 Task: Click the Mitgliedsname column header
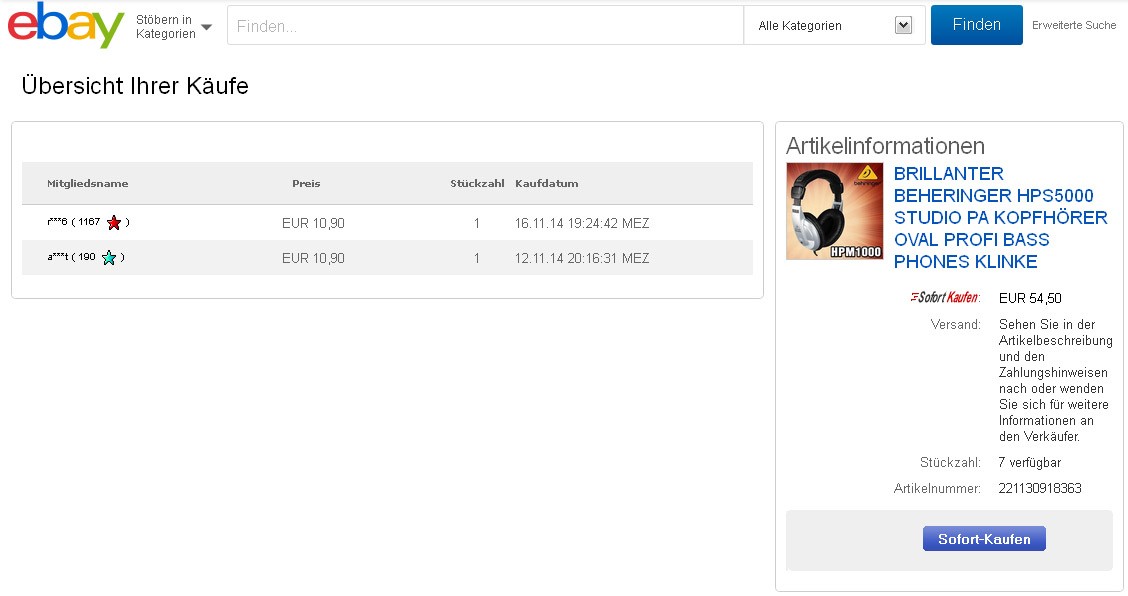(x=88, y=184)
